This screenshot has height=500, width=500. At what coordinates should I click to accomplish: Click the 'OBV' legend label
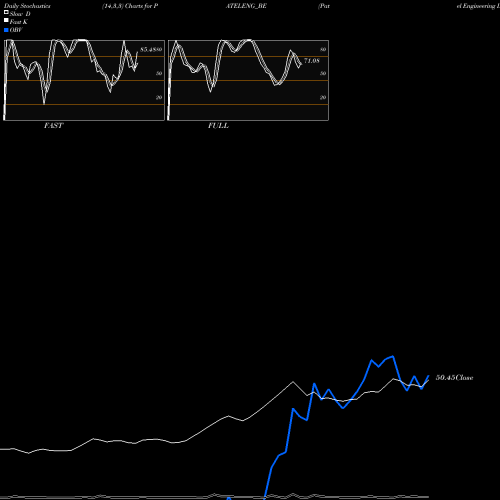tap(16, 30)
